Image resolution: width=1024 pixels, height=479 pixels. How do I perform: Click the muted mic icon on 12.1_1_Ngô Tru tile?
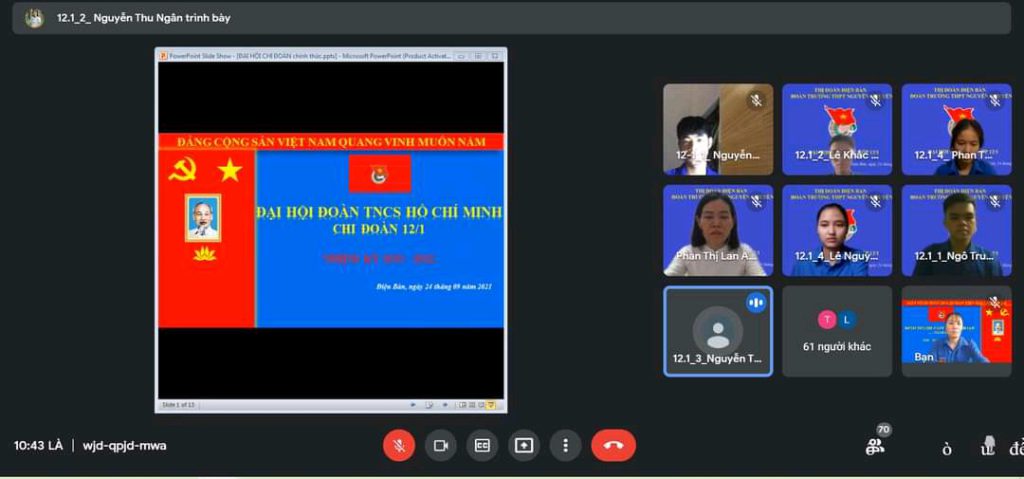pos(995,202)
